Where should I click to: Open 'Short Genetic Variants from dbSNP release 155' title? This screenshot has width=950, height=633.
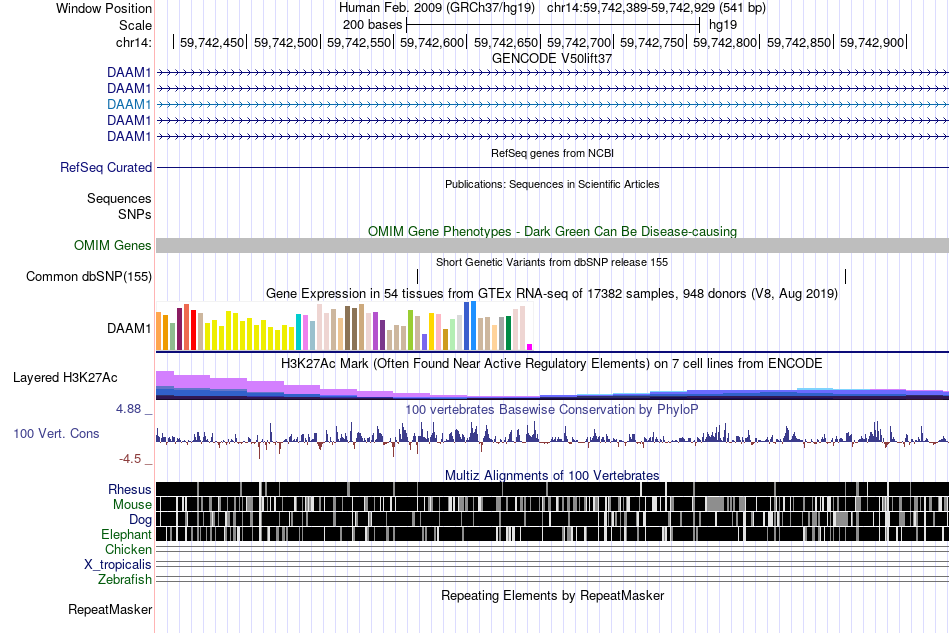tap(552, 262)
